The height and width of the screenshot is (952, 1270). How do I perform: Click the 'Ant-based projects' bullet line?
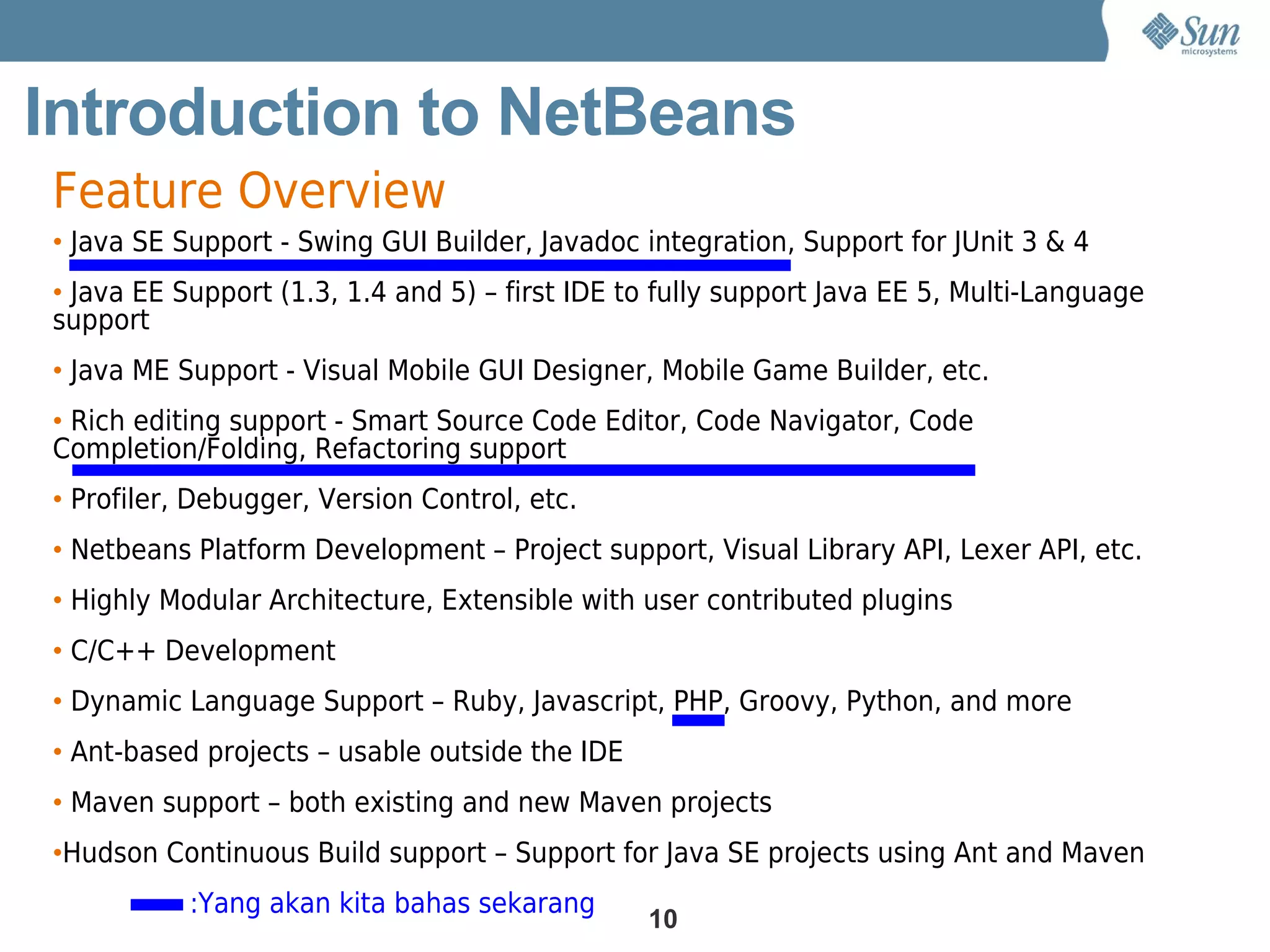point(346,752)
